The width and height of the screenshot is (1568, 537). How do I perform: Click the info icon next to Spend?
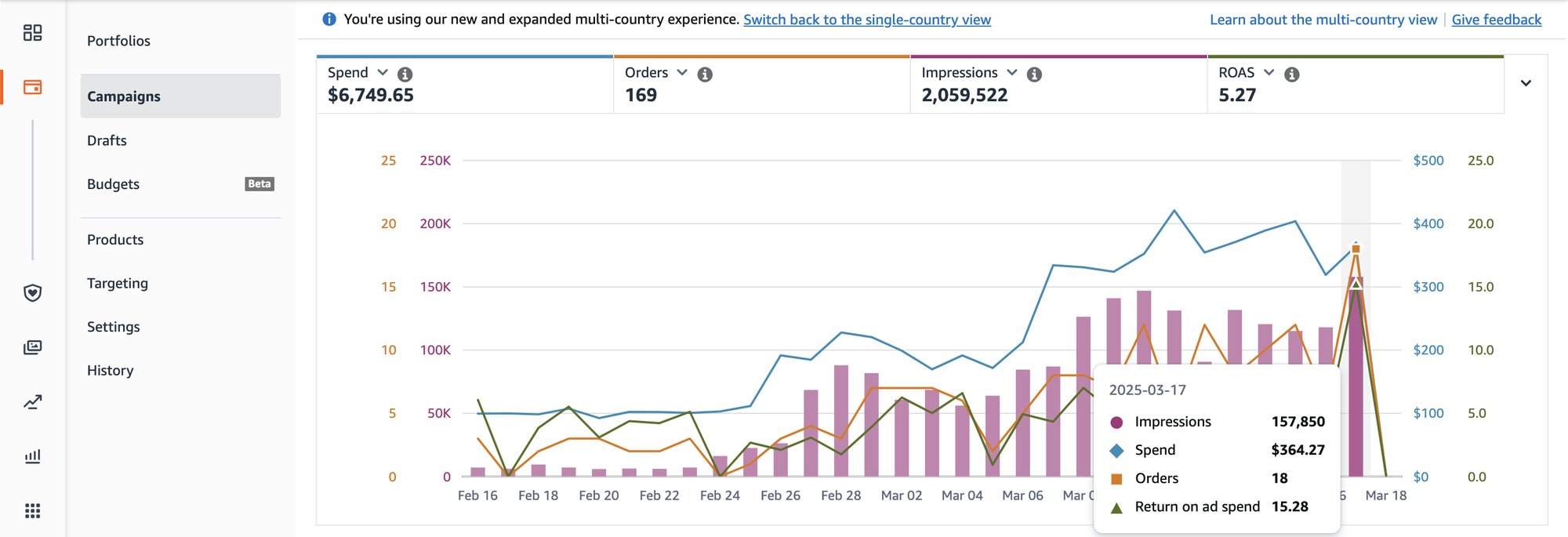405,74
